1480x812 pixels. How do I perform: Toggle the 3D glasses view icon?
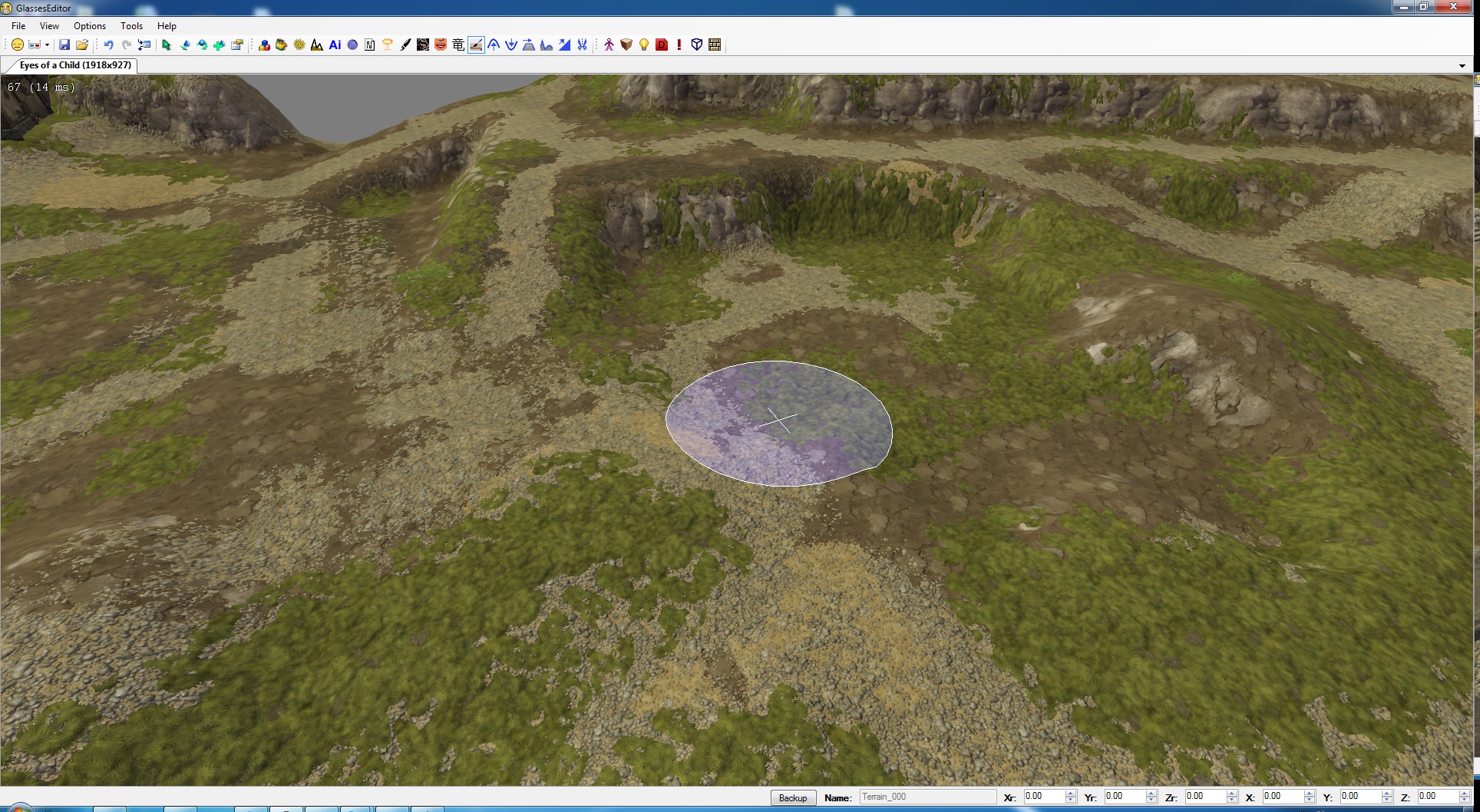(35, 45)
